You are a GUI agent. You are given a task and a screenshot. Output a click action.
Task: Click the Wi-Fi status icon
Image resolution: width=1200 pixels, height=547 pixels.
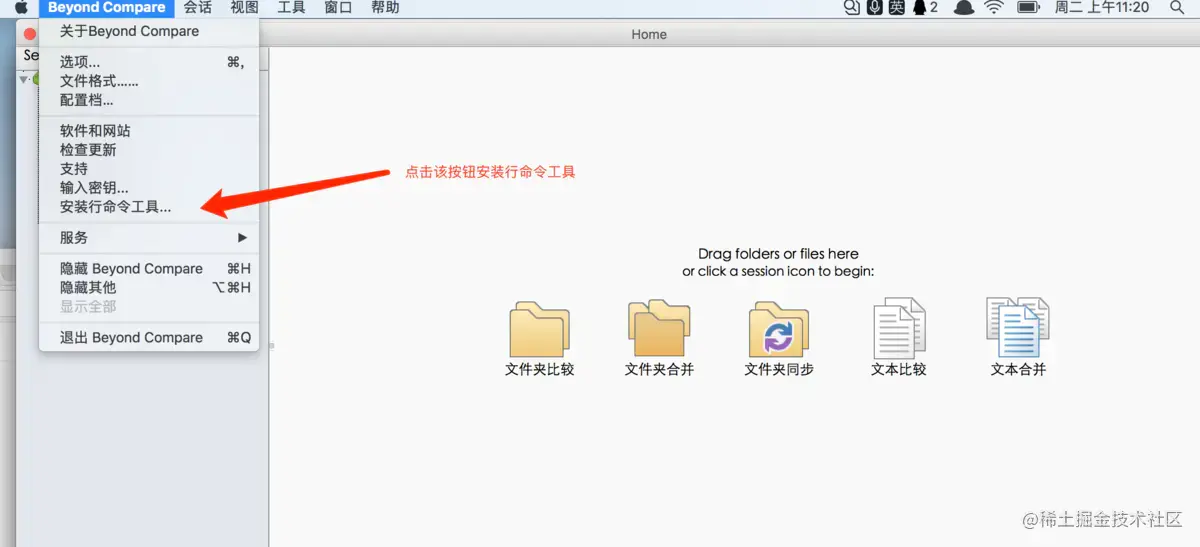993,8
